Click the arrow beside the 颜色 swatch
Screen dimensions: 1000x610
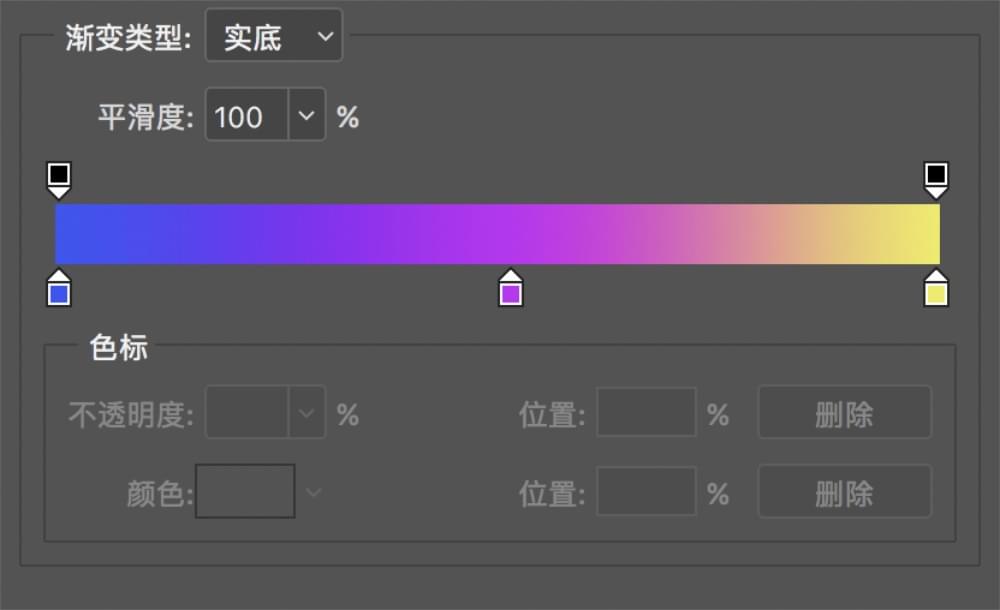click(313, 492)
